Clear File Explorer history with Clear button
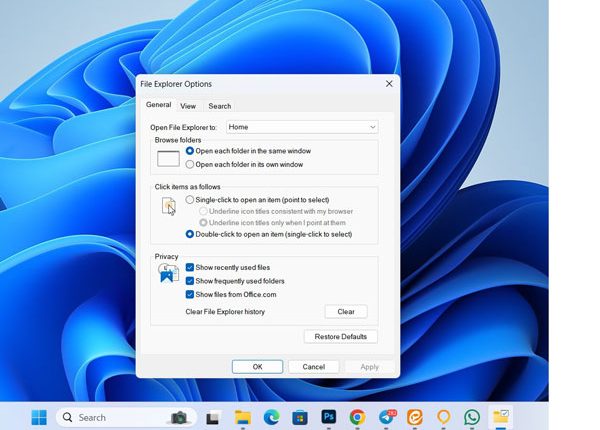This screenshot has height=430, width=600. [346, 312]
